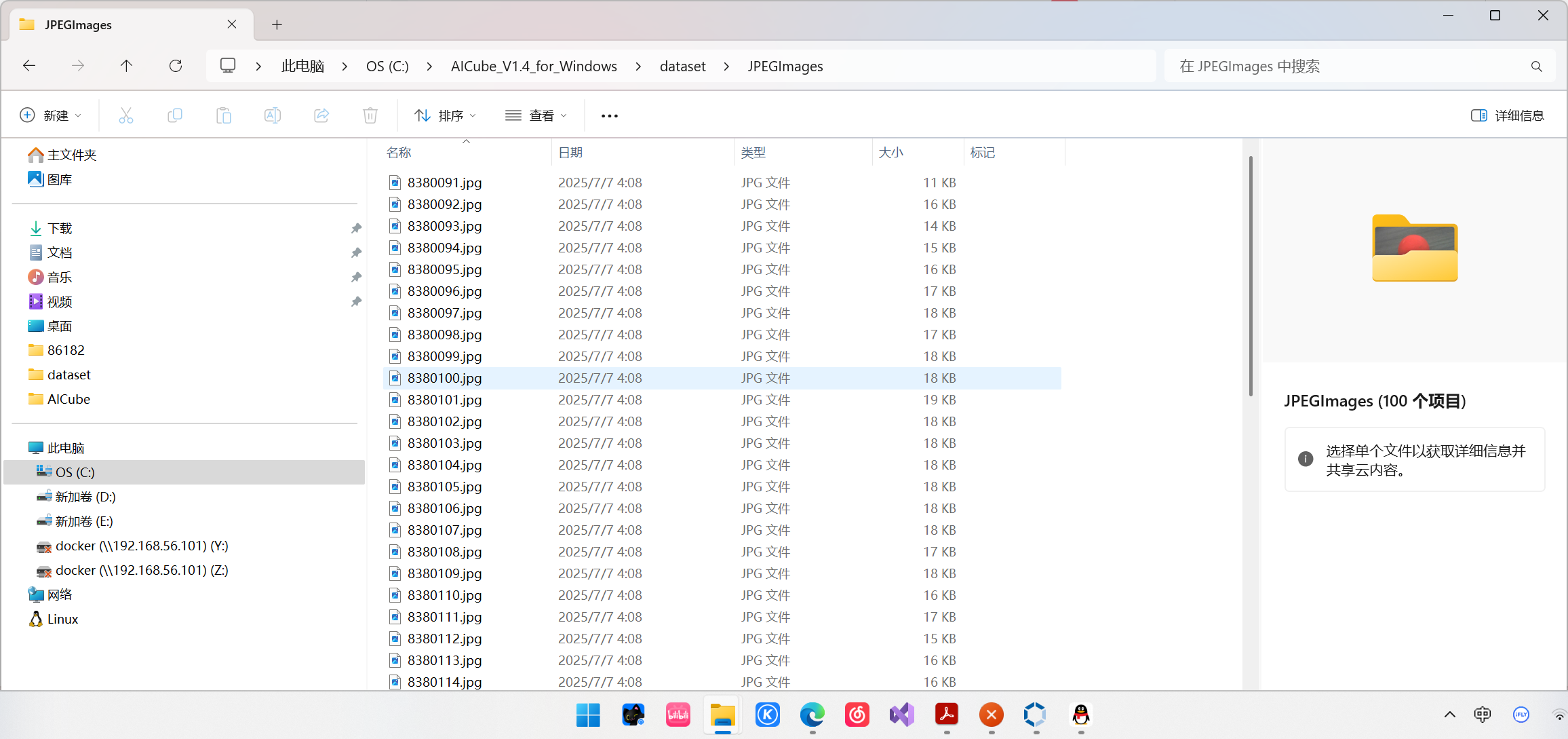The height and width of the screenshot is (739, 1568).
Task: Open 主文件夹 in sidebar
Action: point(62,155)
